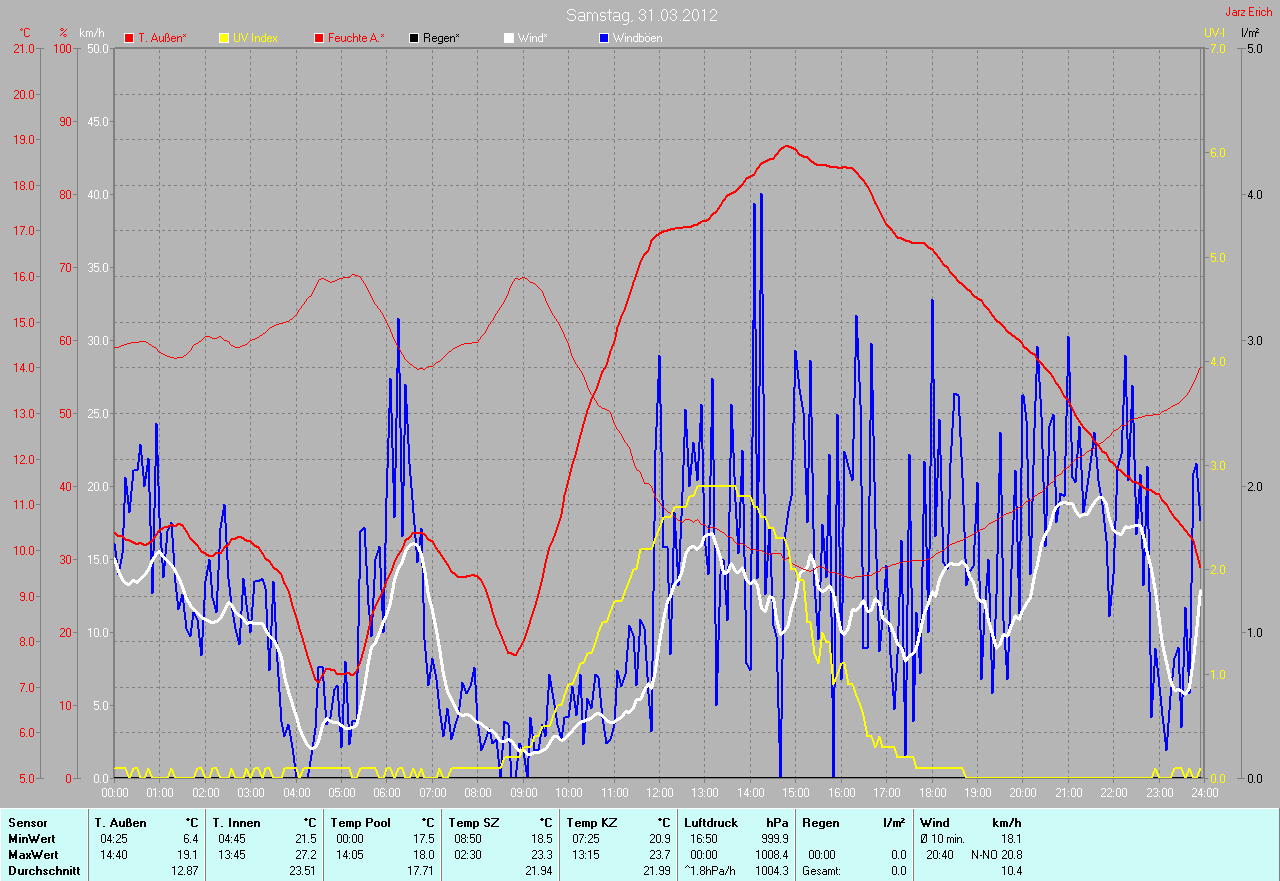This screenshot has width=1280, height=881.
Task: Click the red T. Außen legend swatch
Action: (129, 38)
